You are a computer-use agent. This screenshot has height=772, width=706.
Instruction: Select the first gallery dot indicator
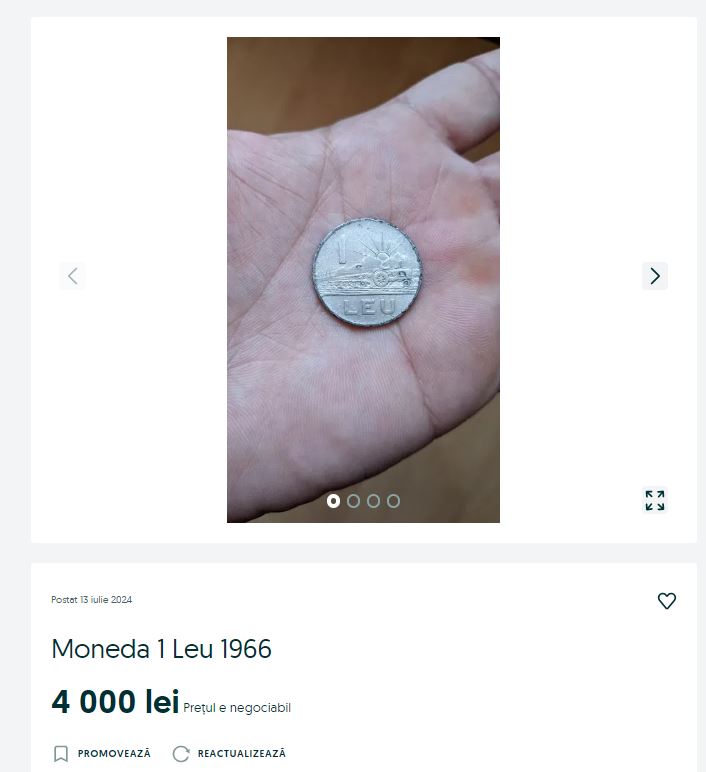pos(333,501)
